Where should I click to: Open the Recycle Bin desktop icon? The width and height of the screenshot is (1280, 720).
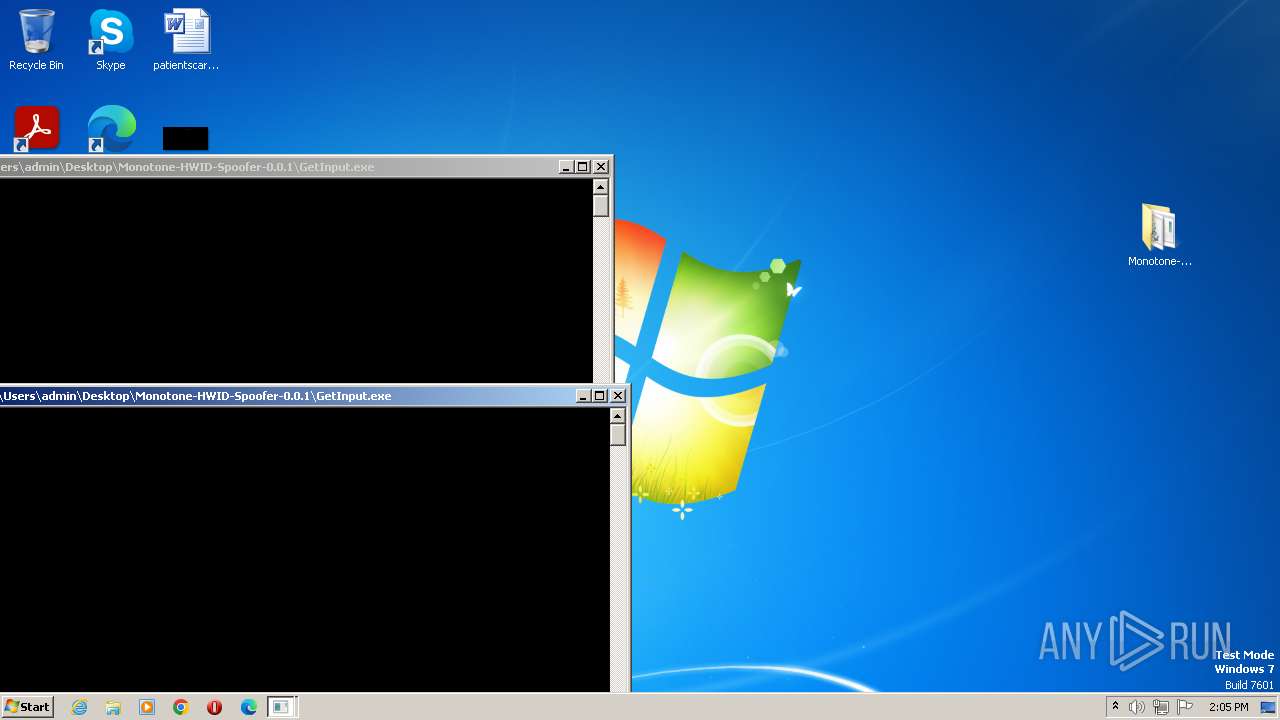[x=36, y=40]
